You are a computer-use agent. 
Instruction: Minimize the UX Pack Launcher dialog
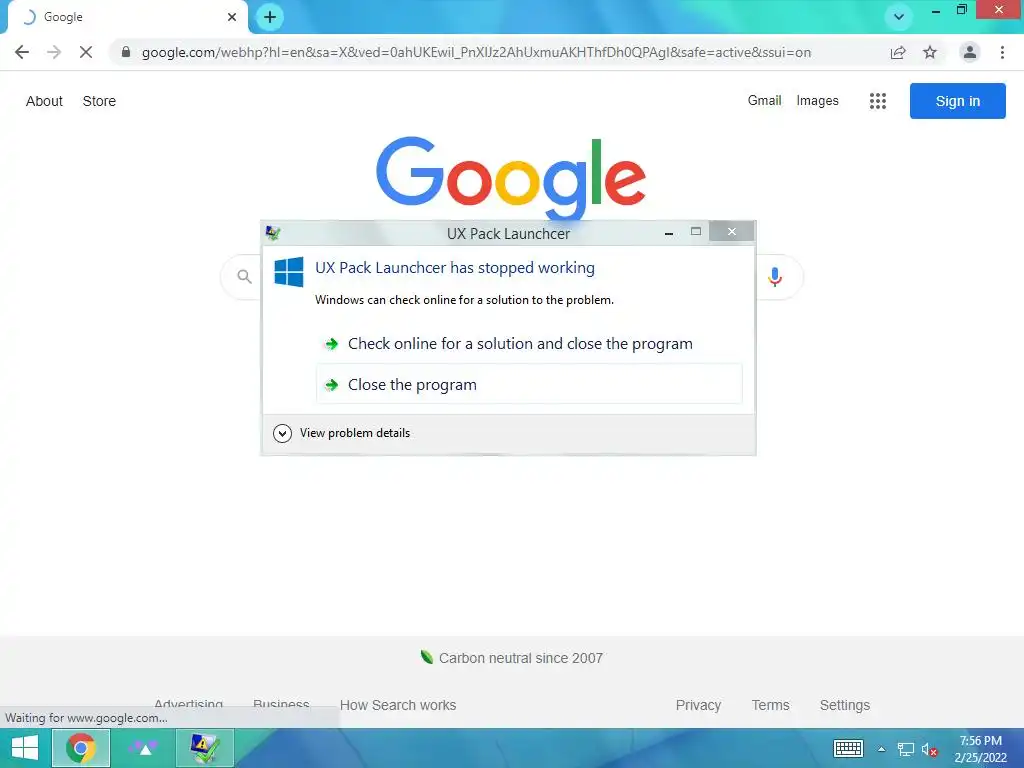click(669, 232)
